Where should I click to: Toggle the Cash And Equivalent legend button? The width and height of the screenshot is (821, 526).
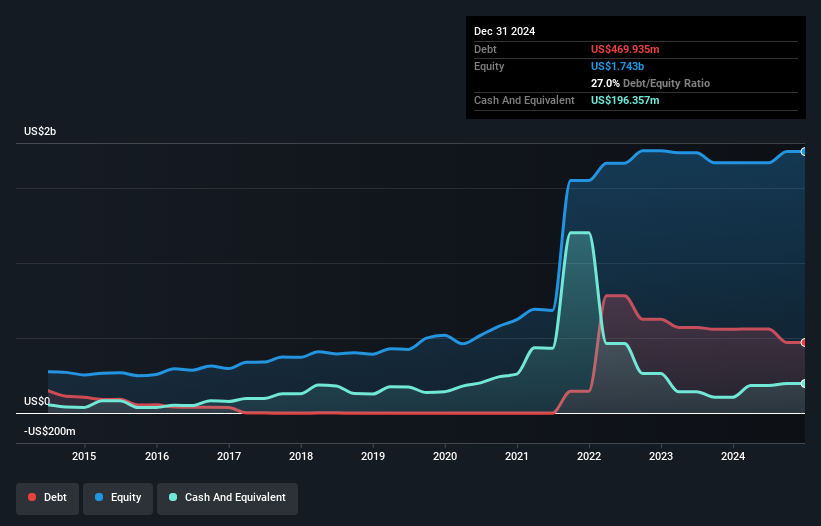(x=227, y=498)
